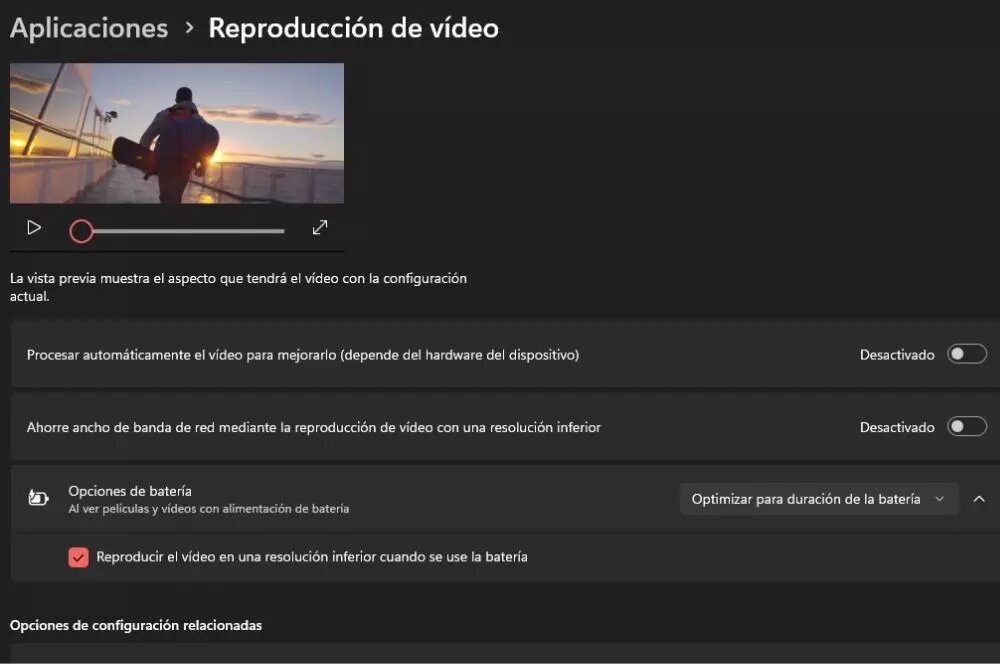Open the Optimizar para duración de la batería dropdown
1000x664 pixels.
[819, 499]
